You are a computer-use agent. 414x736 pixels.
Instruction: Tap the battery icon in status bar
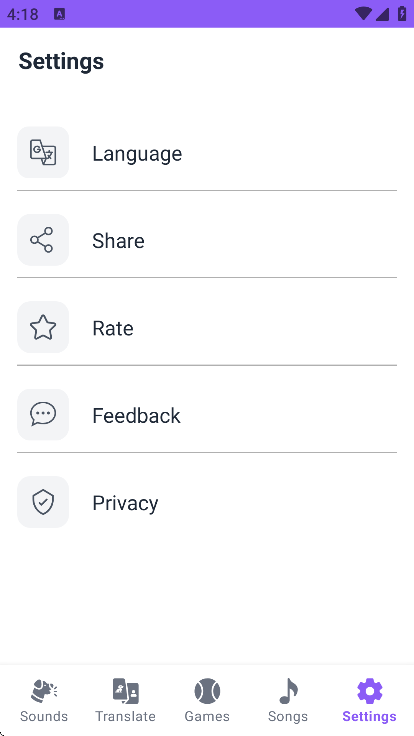coord(402,14)
